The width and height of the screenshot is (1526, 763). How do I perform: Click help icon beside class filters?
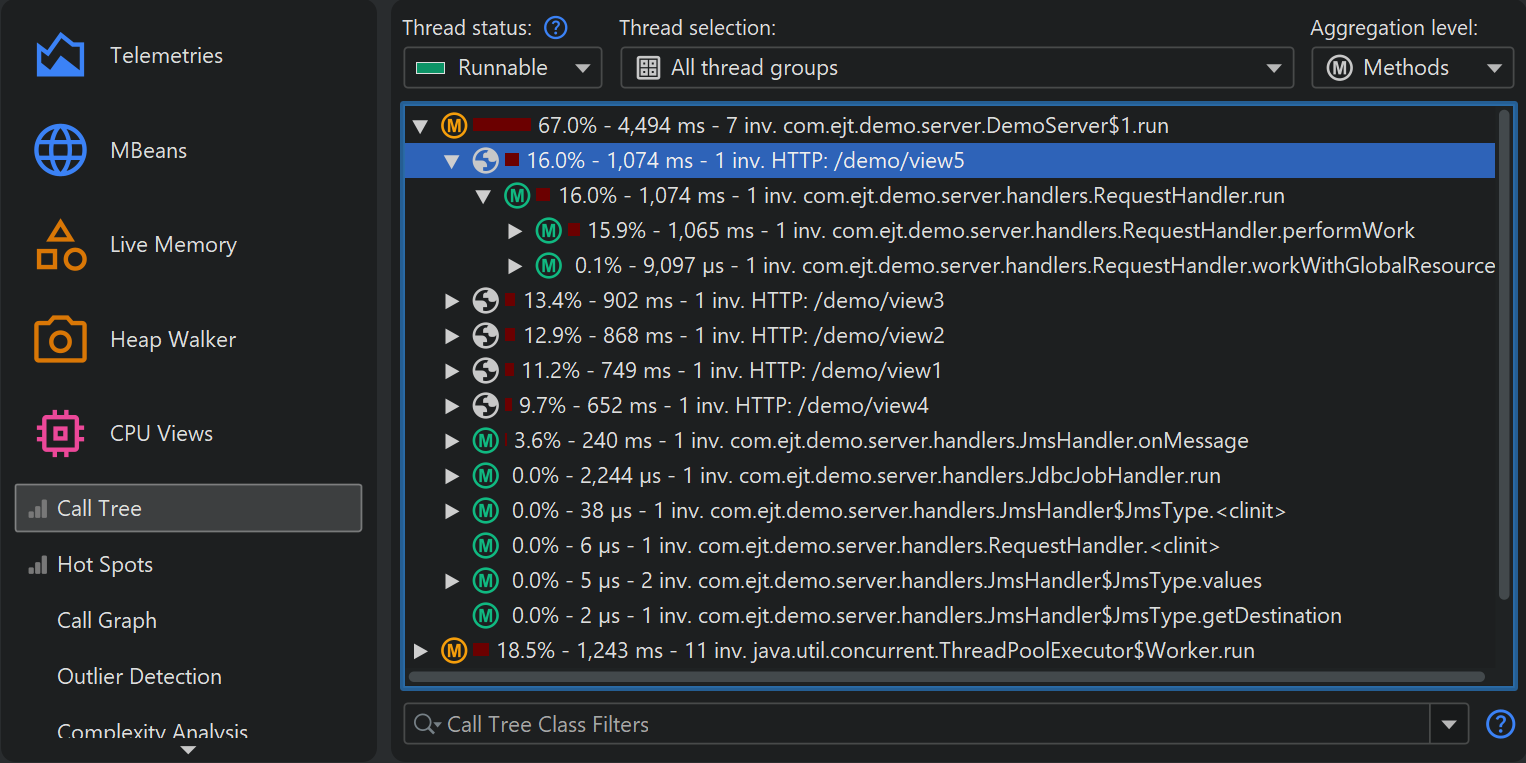pos(1500,724)
